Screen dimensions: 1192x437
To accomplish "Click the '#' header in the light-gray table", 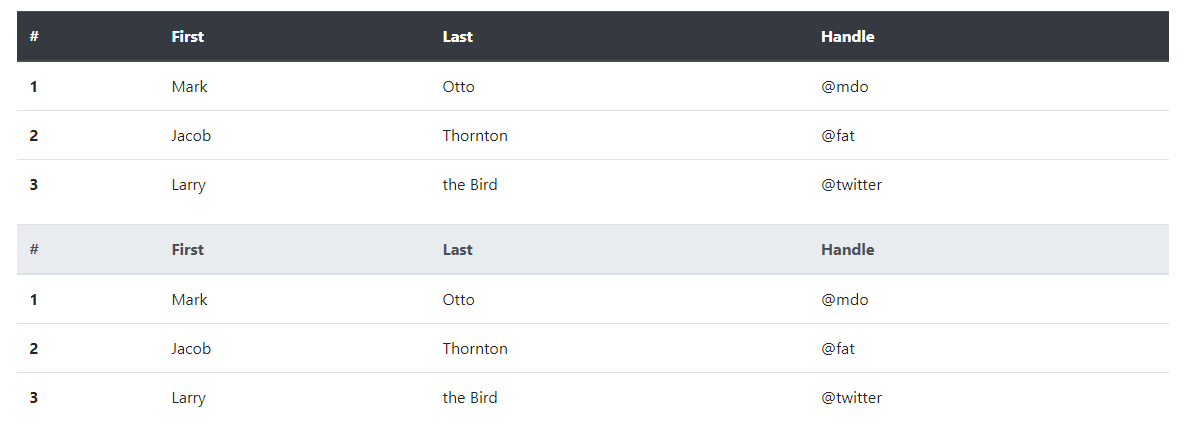I will click(x=34, y=250).
